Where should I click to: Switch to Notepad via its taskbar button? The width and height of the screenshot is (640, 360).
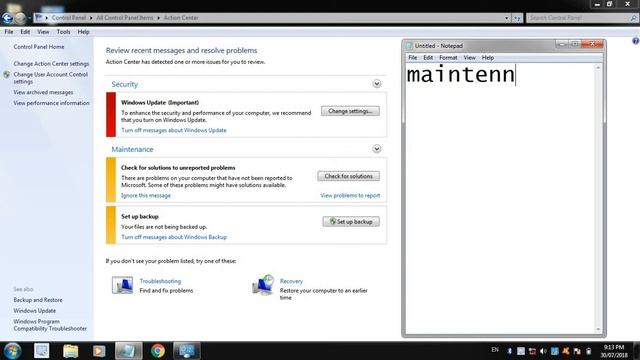tap(129, 351)
